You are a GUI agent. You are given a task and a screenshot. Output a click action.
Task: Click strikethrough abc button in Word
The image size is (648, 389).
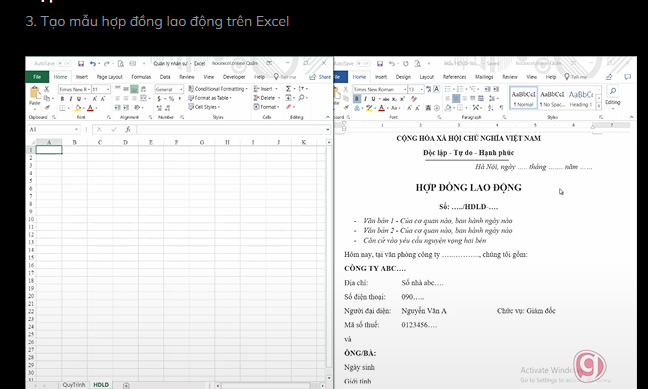coord(386,99)
